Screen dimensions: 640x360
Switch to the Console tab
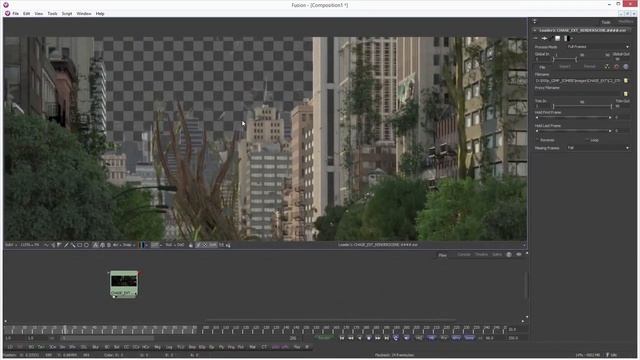click(464, 254)
